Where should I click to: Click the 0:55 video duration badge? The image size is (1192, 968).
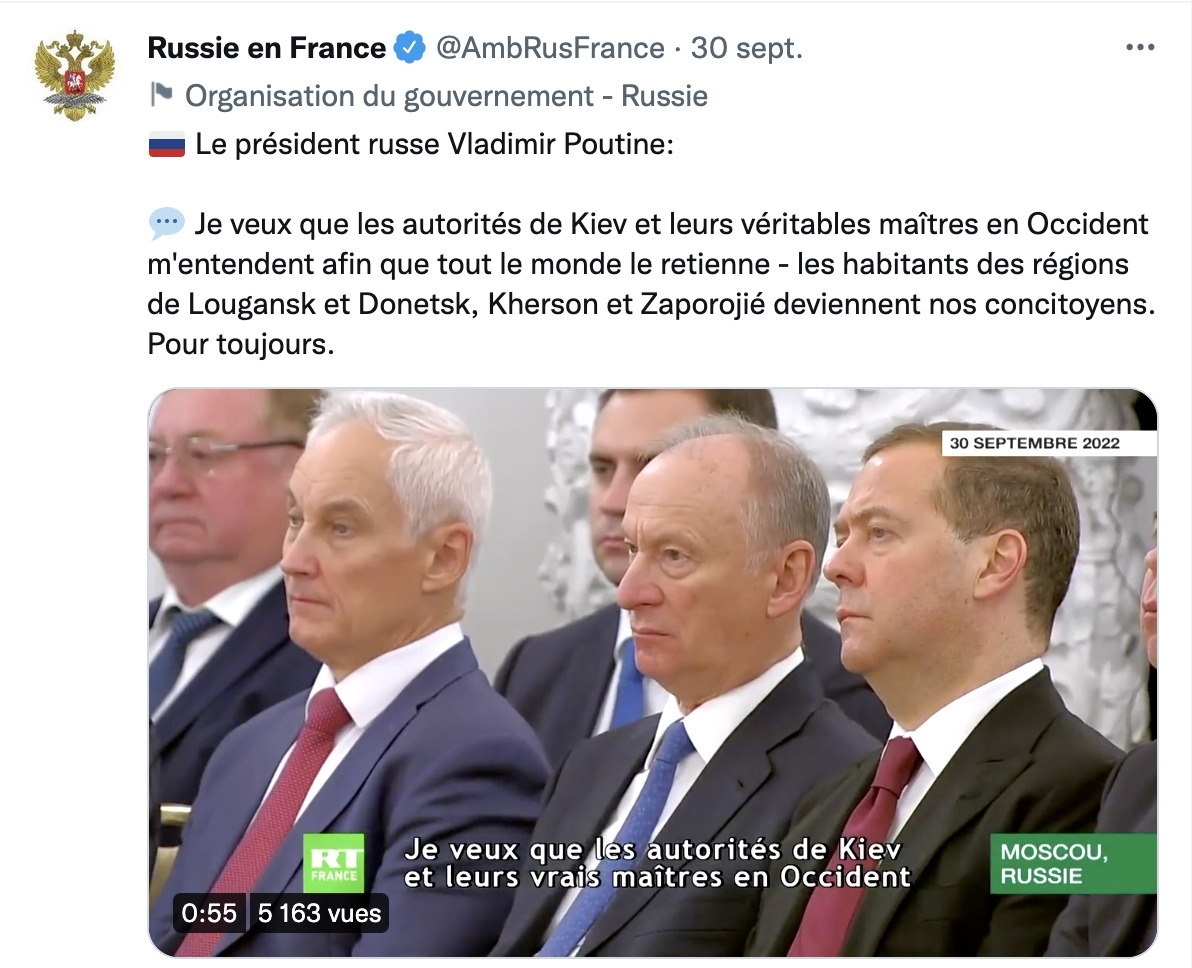click(x=210, y=912)
